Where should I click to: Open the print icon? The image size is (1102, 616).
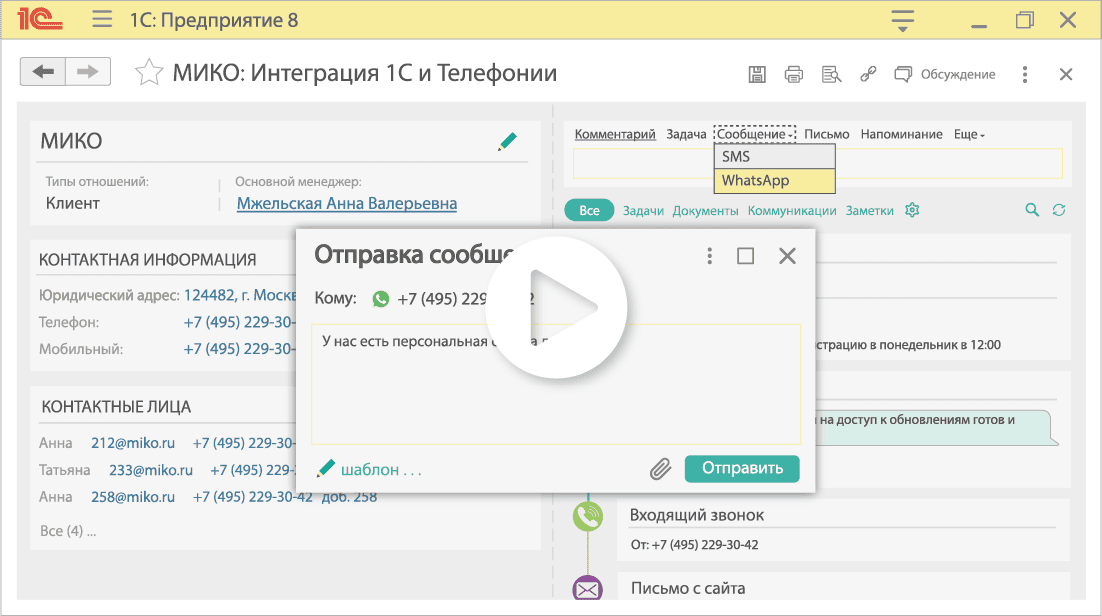(794, 74)
